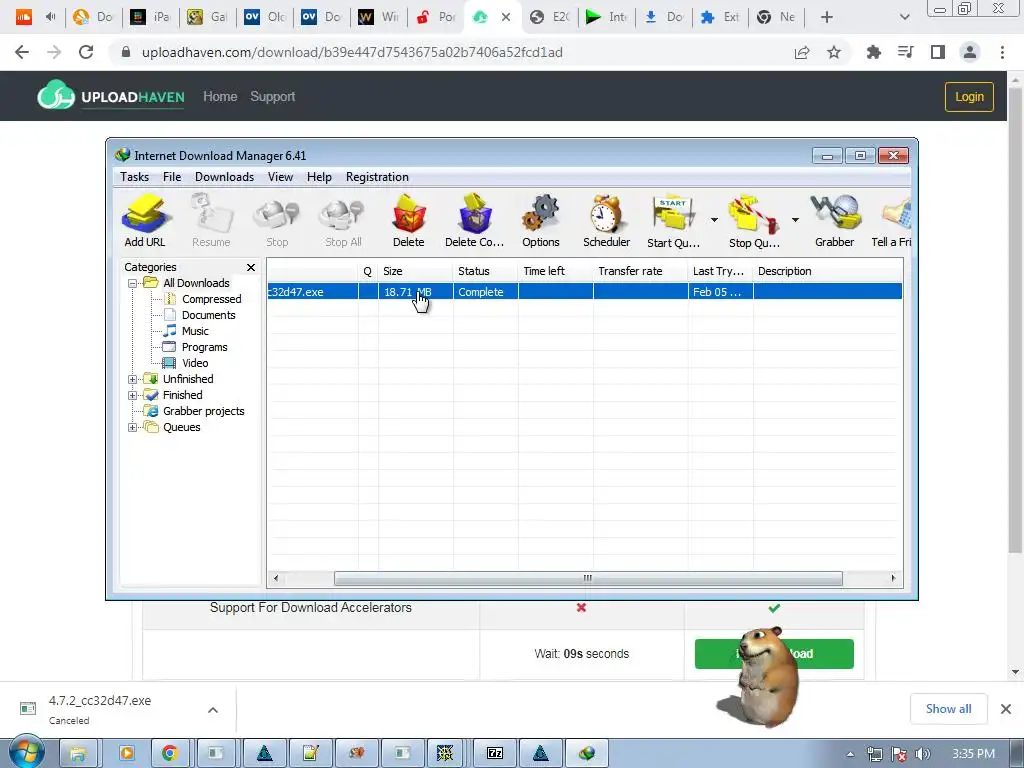Open options chevron for 4.7.2_cc32d47.exe download
The width and height of the screenshot is (1024, 768).
click(x=213, y=710)
